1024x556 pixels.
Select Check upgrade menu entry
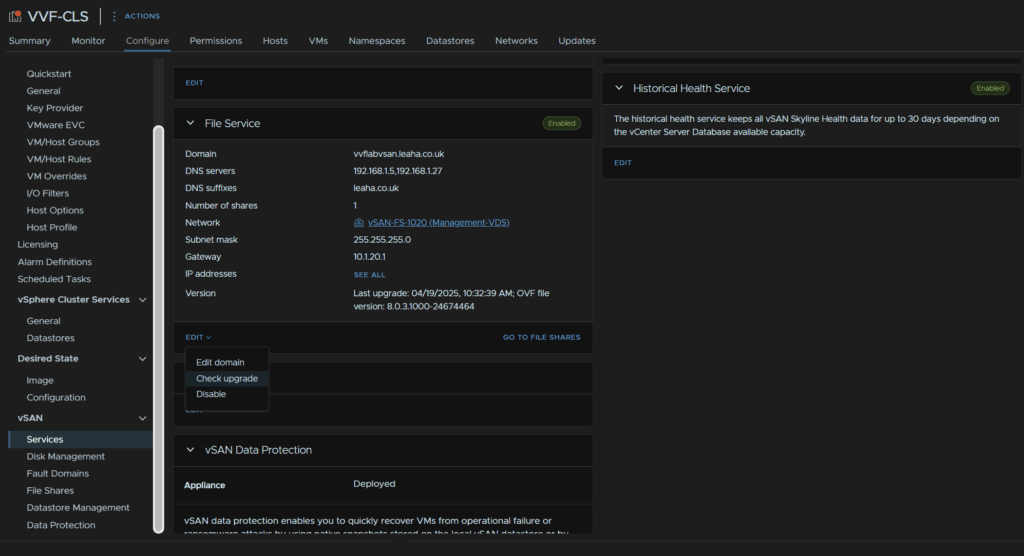pyautogui.click(x=227, y=378)
